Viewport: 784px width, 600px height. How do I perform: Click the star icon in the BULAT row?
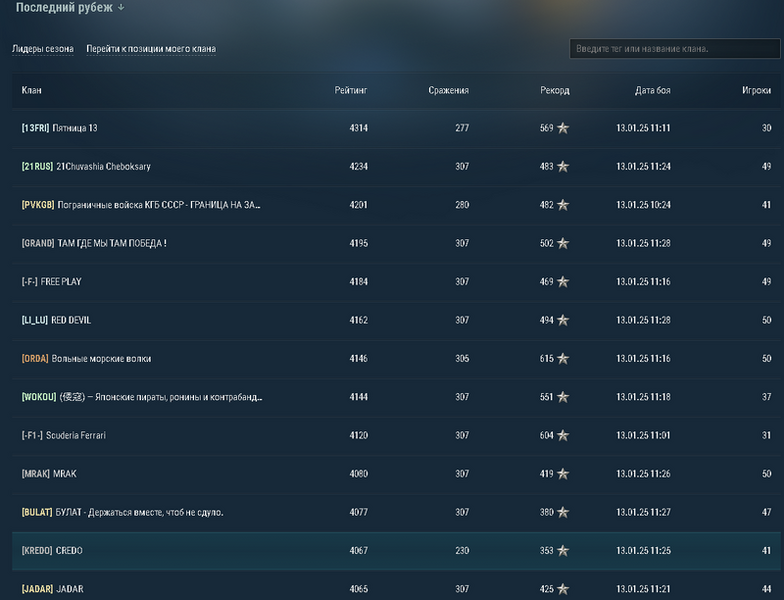click(x=563, y=513)
